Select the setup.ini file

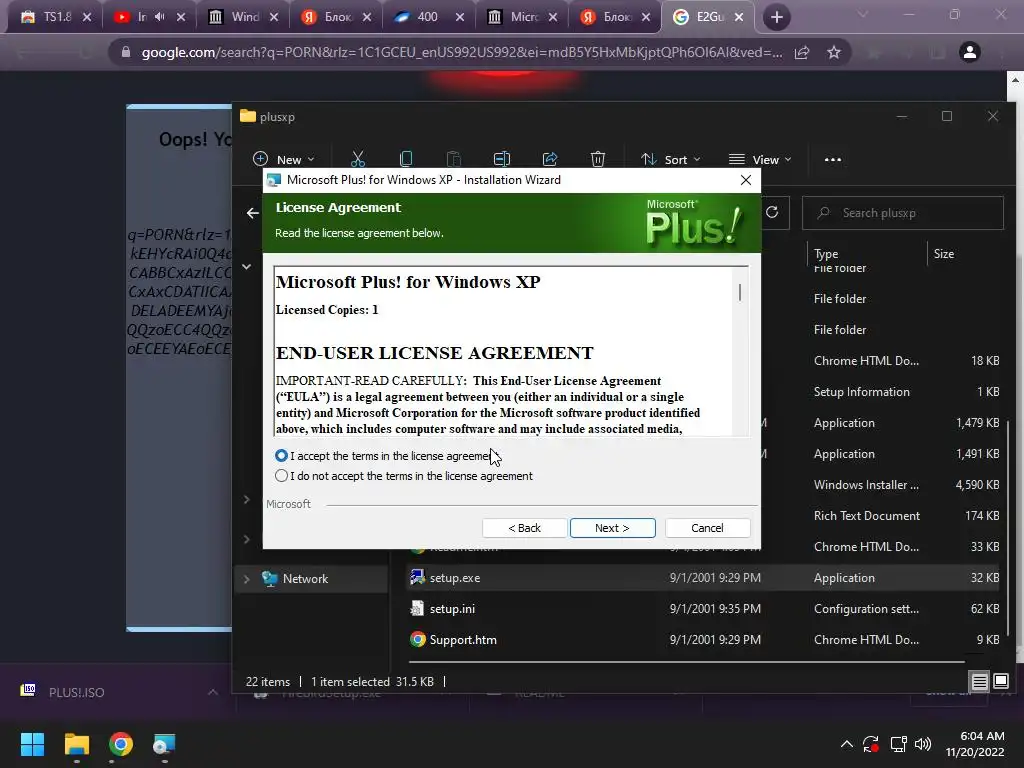tap(452, 609)
